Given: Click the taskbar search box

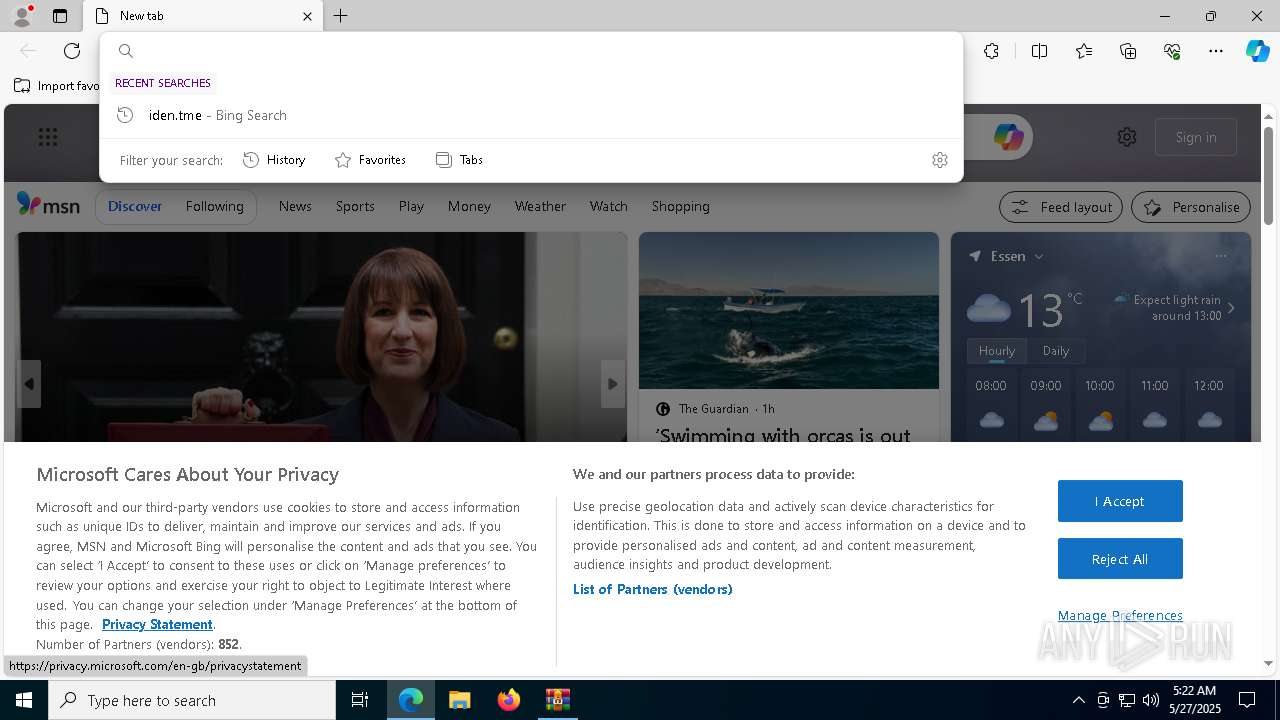Looking at the screenshot, I should pos(192,700).
